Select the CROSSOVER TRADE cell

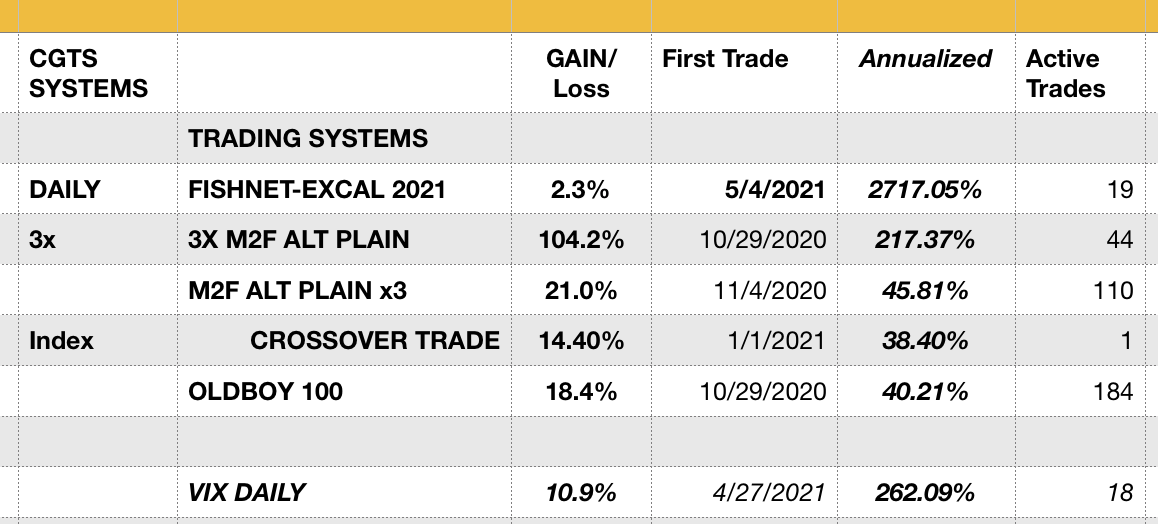coord(375,340)
